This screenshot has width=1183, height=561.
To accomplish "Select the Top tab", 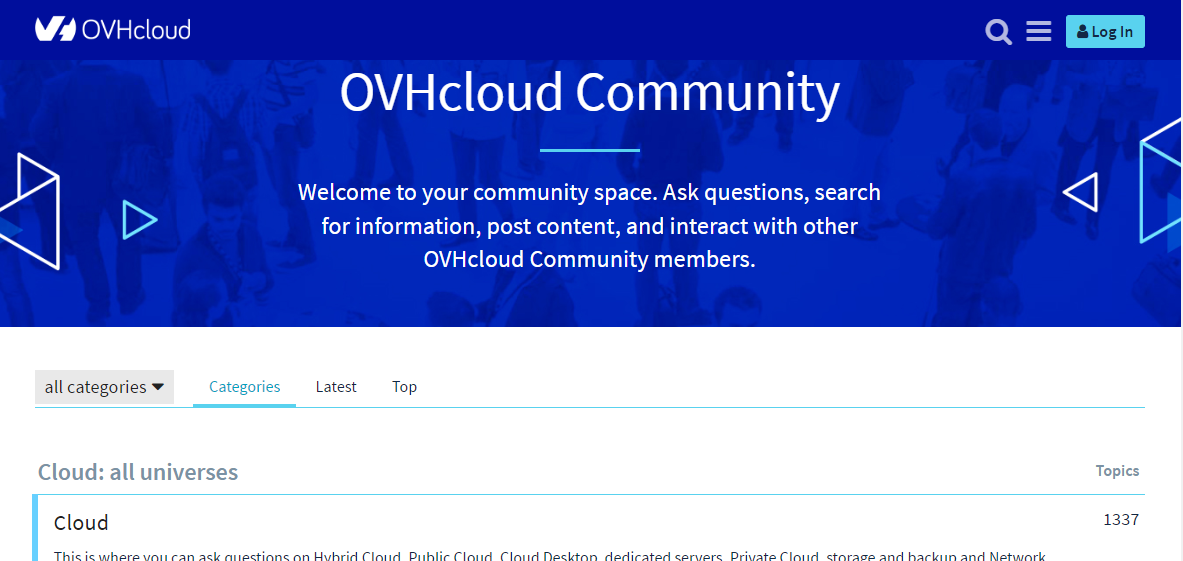I will coord(404,387).
